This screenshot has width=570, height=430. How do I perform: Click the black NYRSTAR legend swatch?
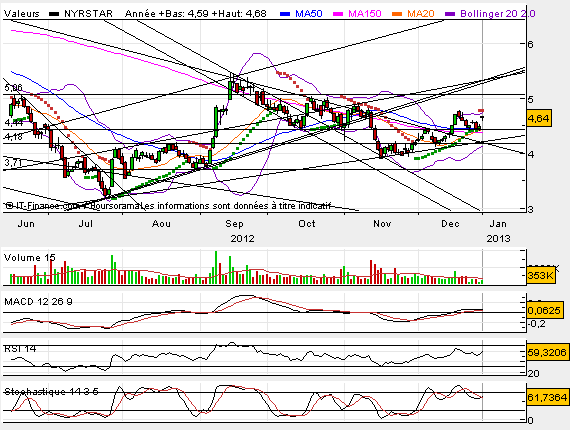tap(54, 14)
